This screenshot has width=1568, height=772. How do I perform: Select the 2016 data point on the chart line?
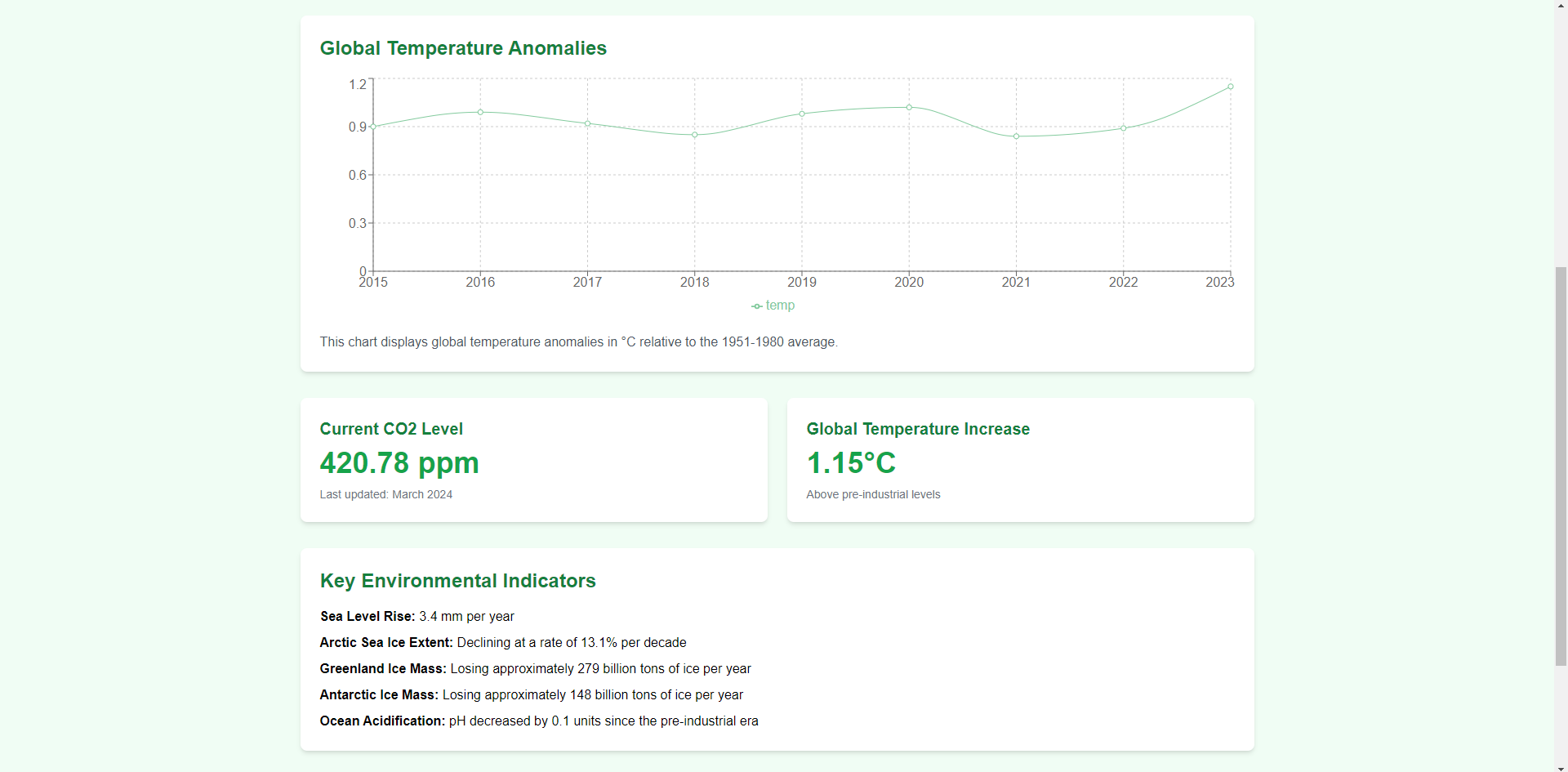tap(480, 112)
